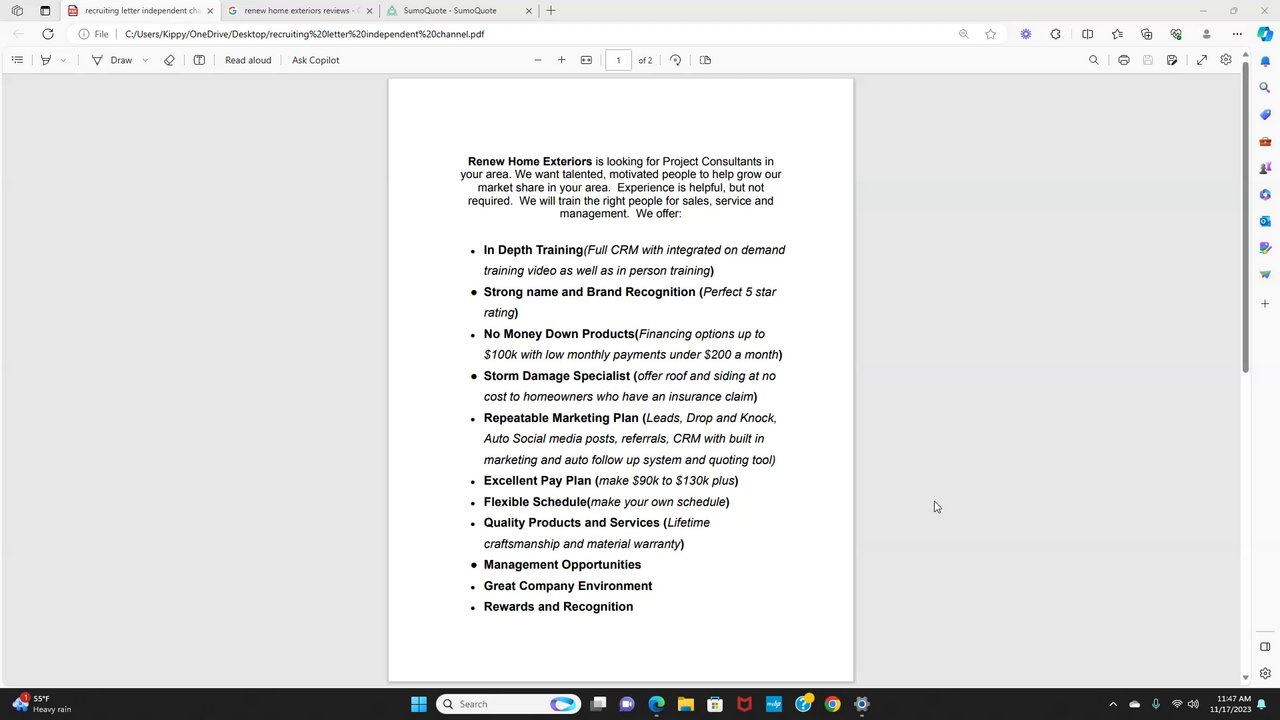Start Read aloud

coord(248,60)
